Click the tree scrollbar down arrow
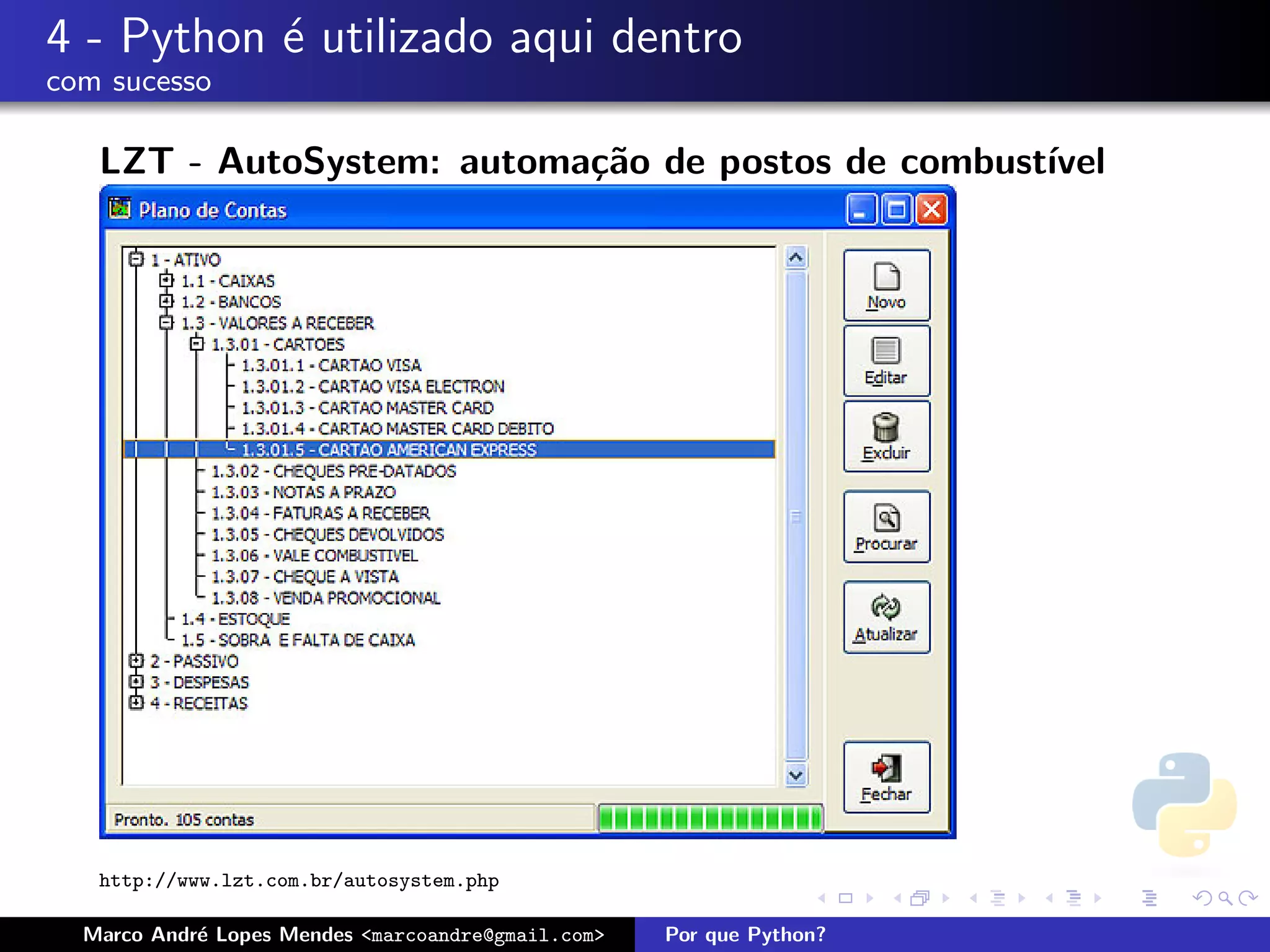1270x952 pixels. click(796, 775)
